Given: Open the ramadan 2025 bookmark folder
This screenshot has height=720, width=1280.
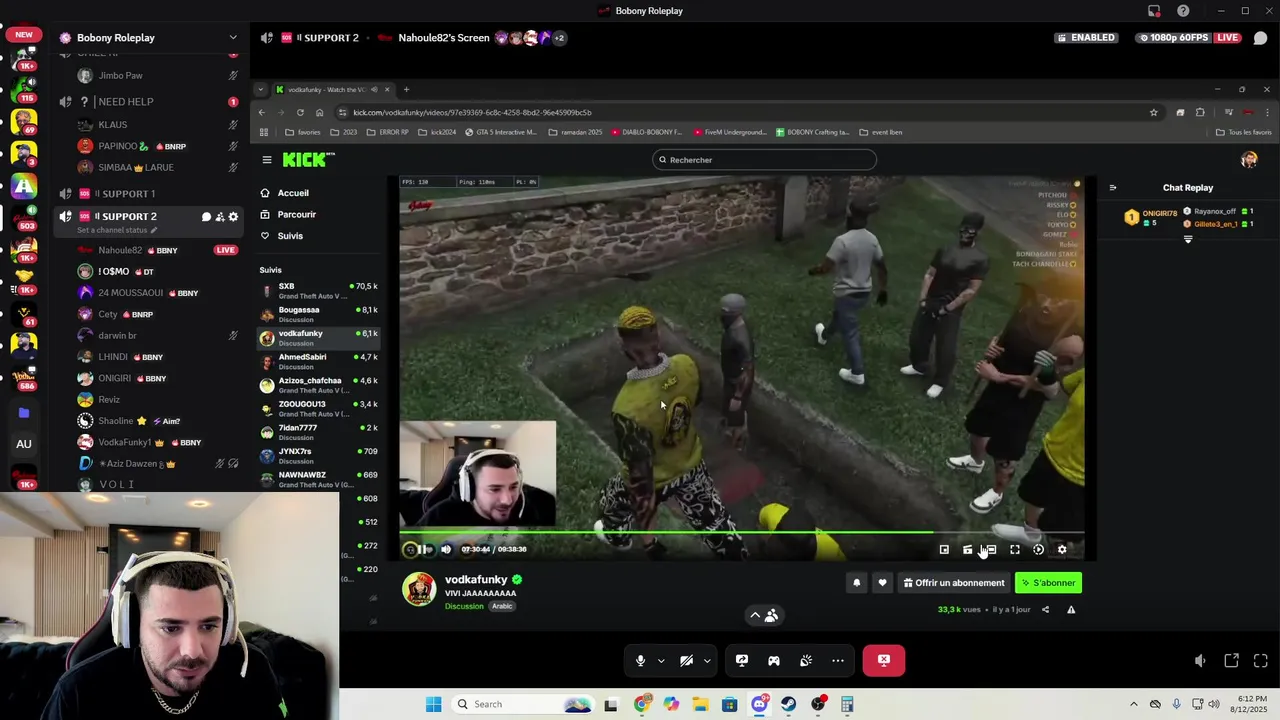Looking at the screenshot, I should click(575, 132).
